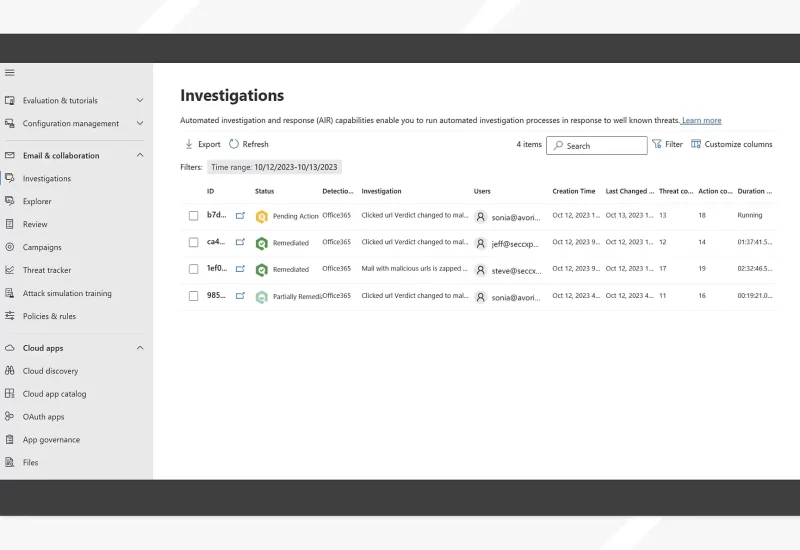Click the Explorer sidebar icon
Screen dimensions: 800x550
(10, 201)
